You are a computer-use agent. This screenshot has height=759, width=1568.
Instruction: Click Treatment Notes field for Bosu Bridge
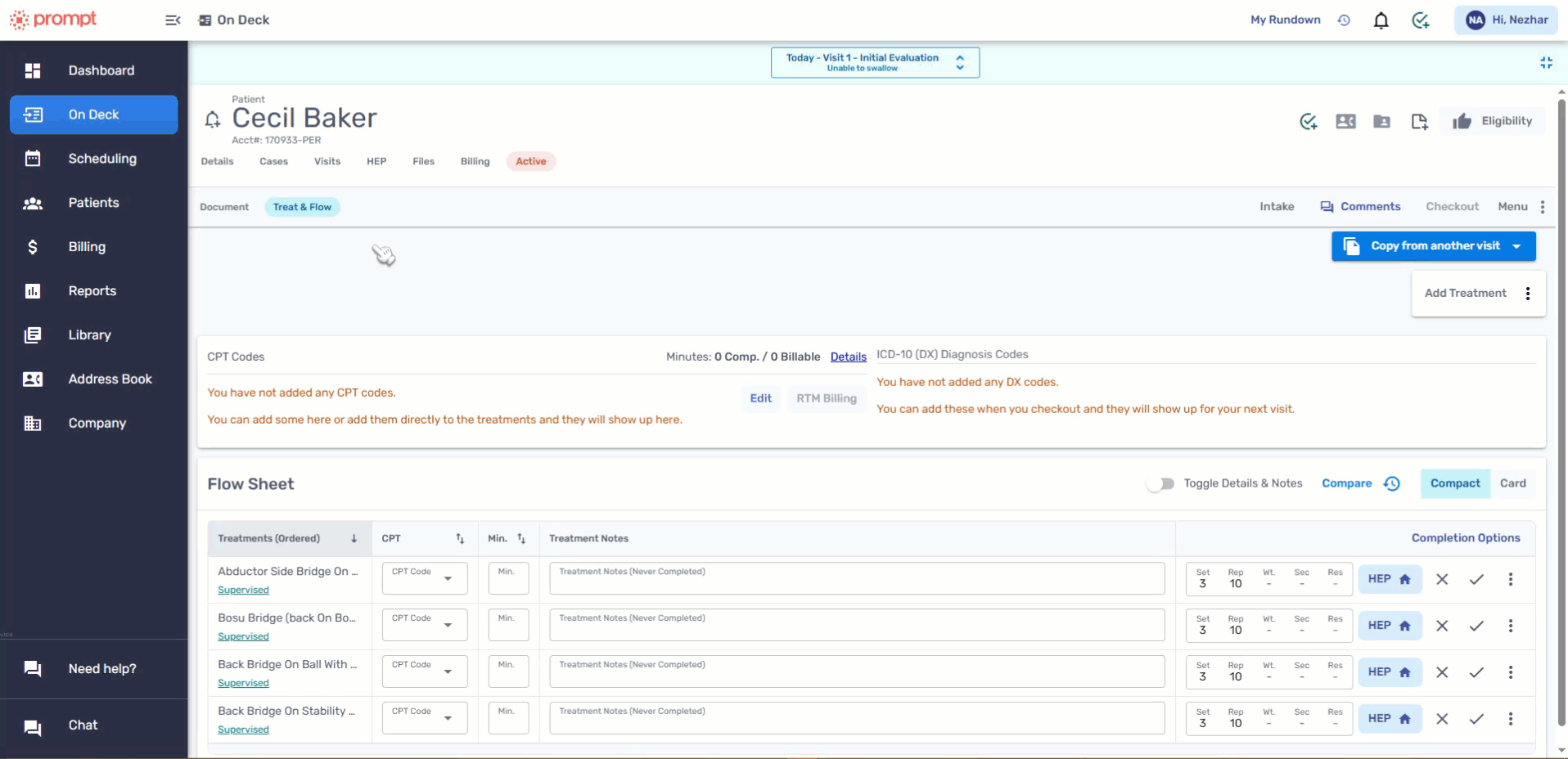pos(857,625)
